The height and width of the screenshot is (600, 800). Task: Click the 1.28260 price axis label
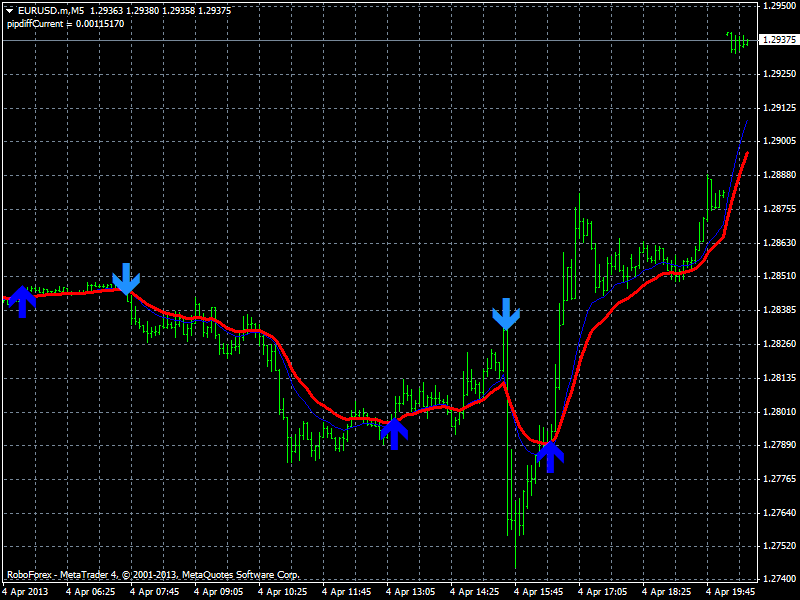[780, 344]
